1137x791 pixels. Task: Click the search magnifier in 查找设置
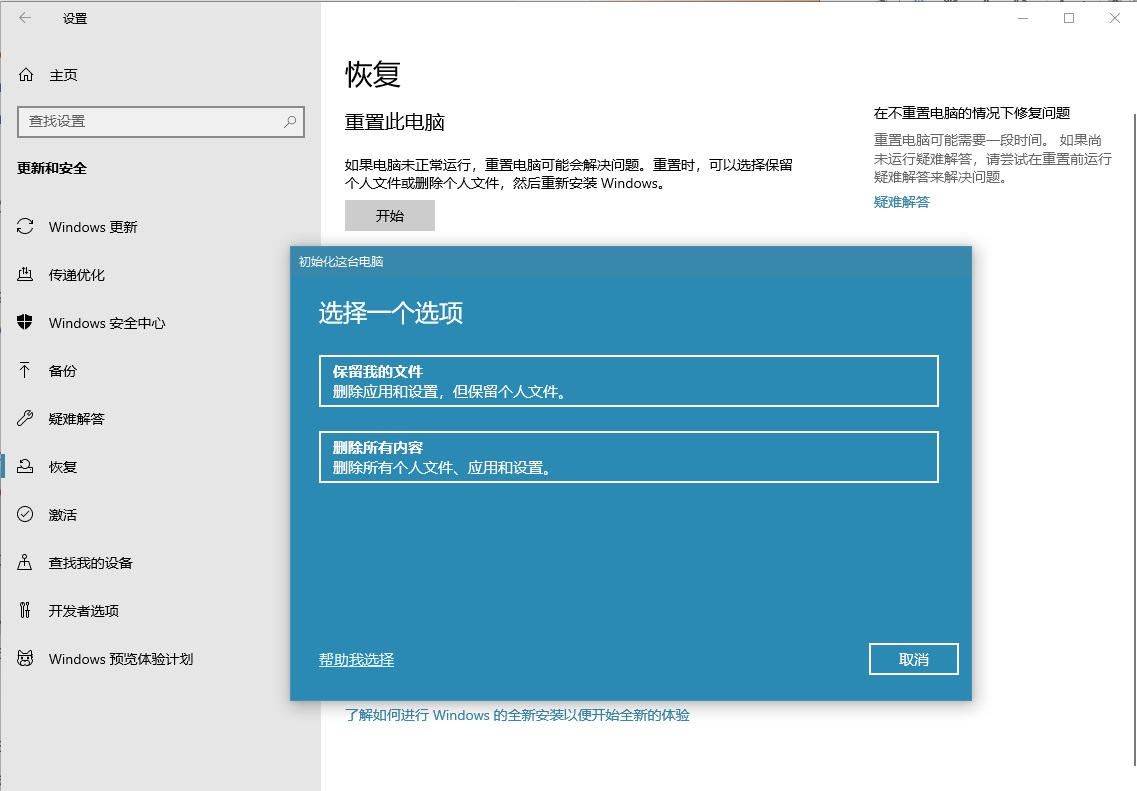pos(290,121)
